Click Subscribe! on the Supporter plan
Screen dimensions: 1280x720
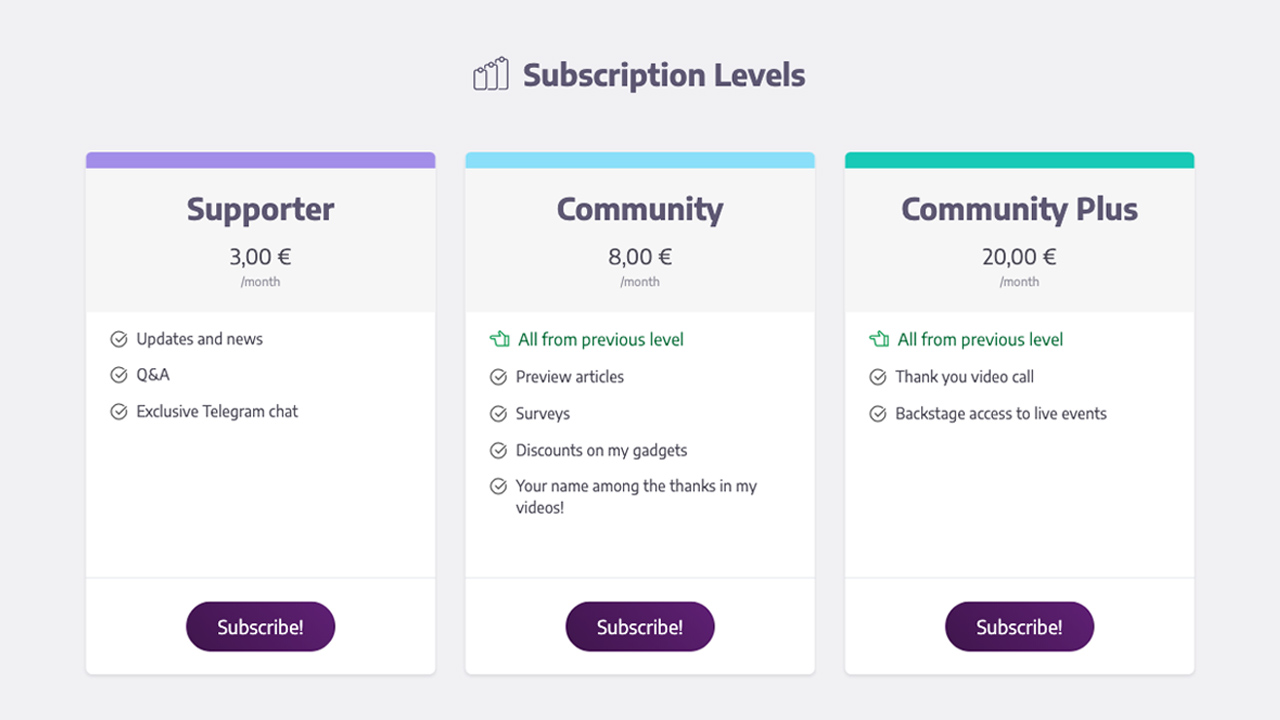coord(260,626)
